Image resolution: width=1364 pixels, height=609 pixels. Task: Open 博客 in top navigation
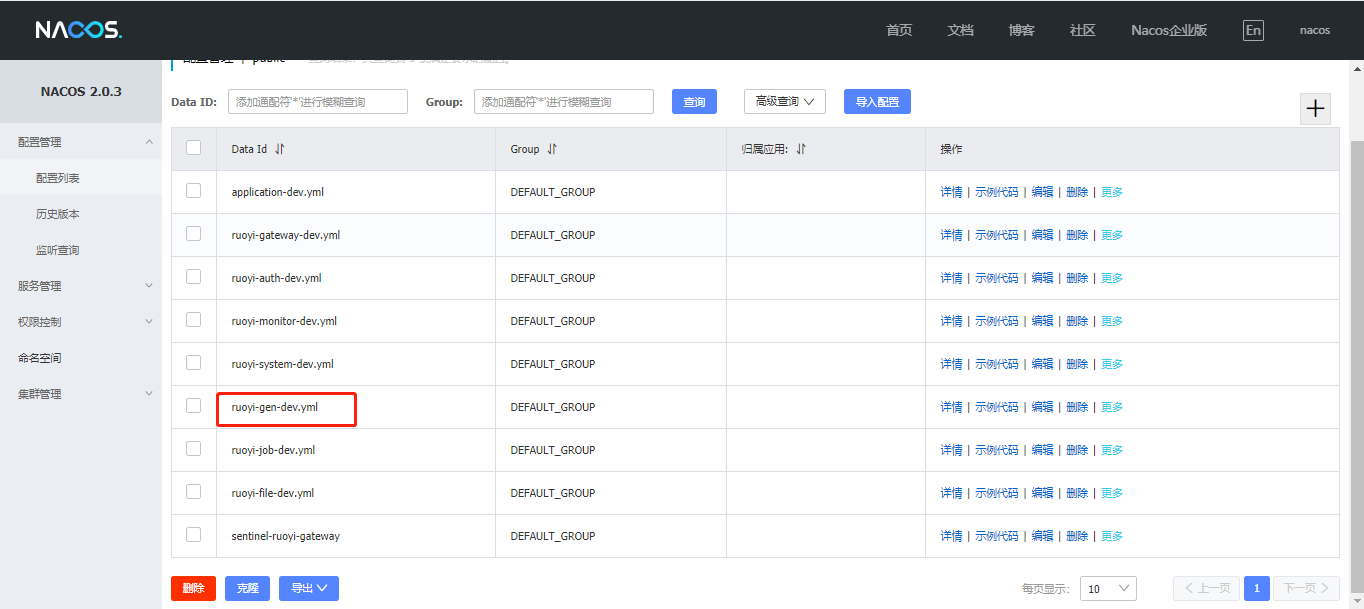tap(1021, 30)
